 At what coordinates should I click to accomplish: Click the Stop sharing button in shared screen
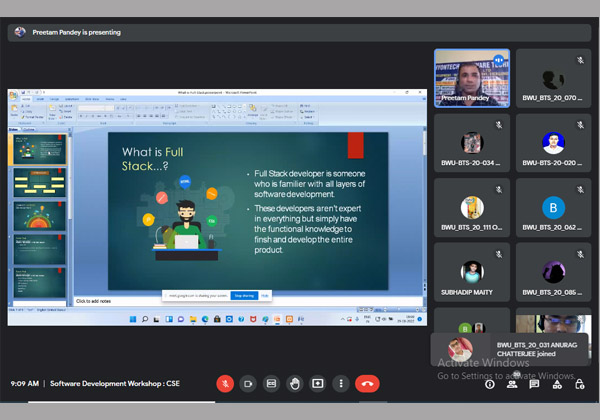tap(243, 296)
